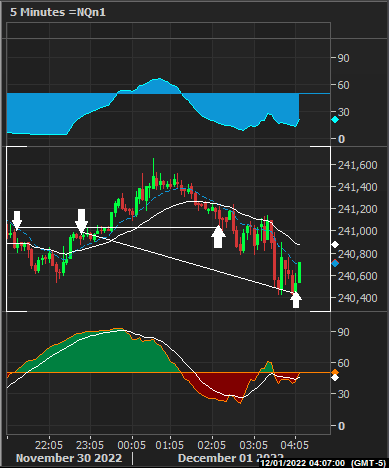Click the 240,600 price axis label

point(358,276)
